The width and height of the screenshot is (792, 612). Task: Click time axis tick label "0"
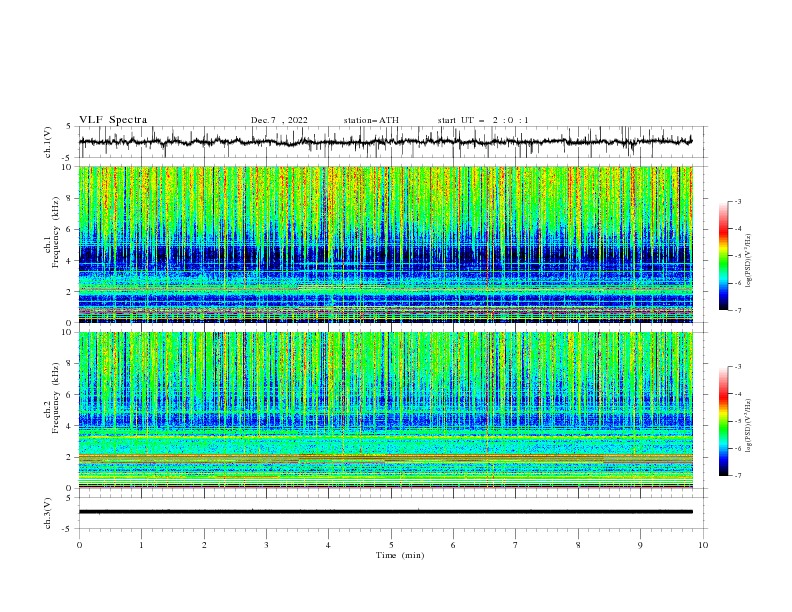coord(79,545)
